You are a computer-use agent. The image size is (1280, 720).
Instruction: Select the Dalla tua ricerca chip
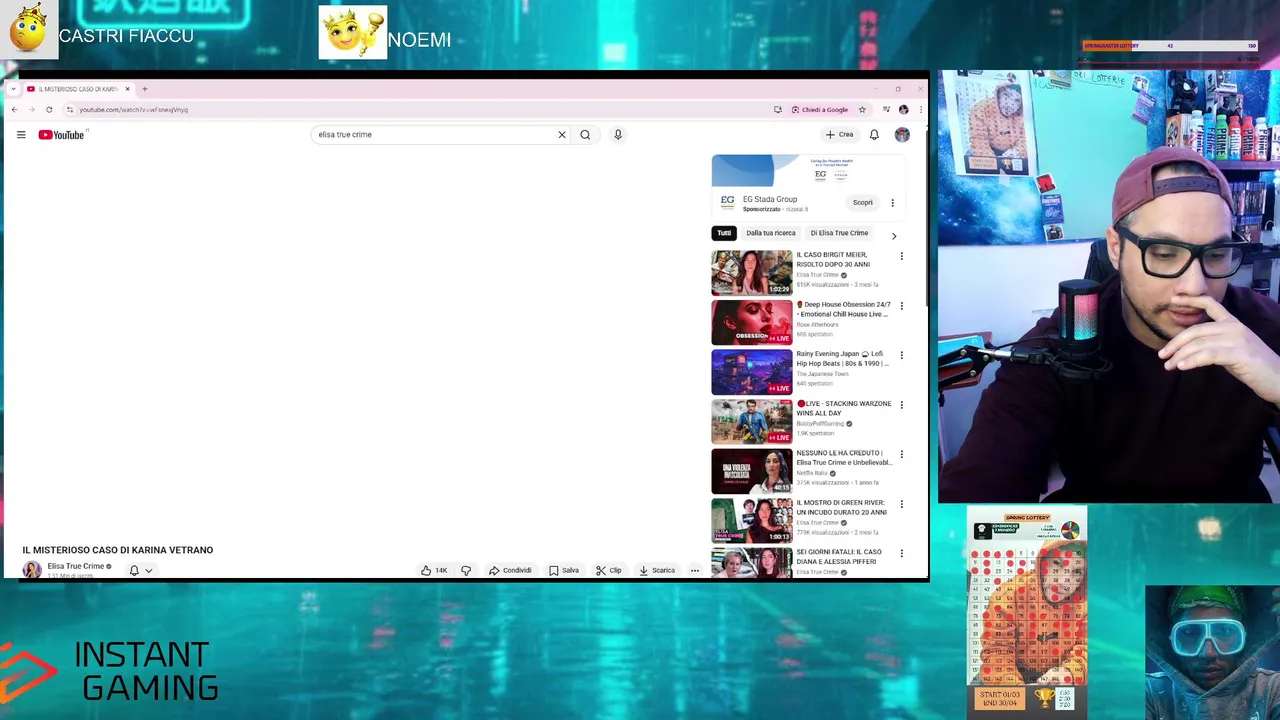point(771,233)
